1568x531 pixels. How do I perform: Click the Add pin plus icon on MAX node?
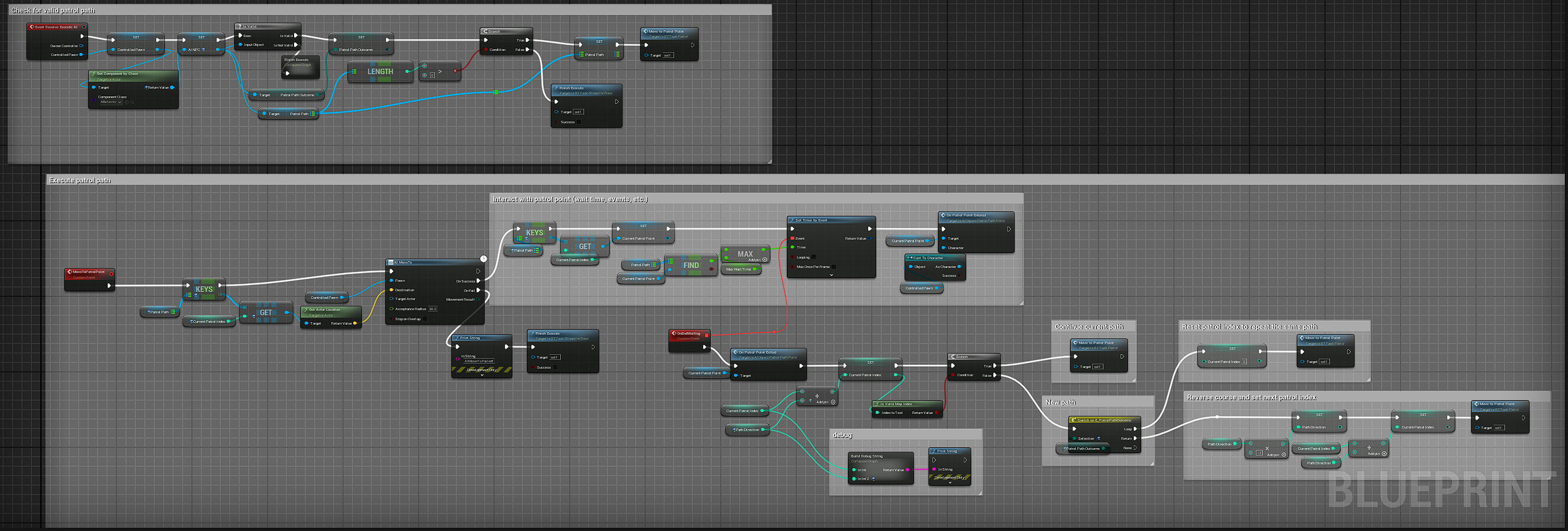coord(765,260)
